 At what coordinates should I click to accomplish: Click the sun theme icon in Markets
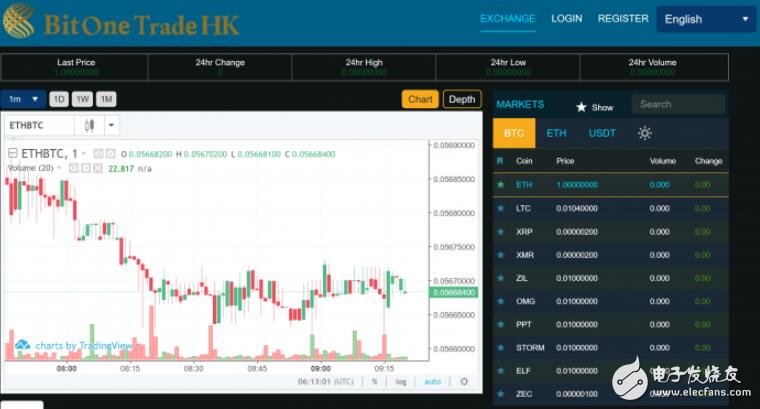pos(645,133)
